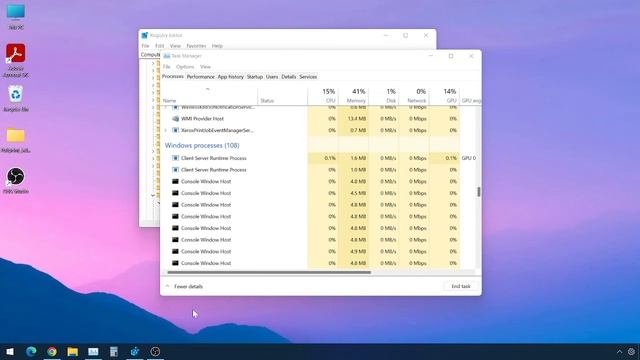Click icon of Client Server Runtime Process using 1.0 MB
Screen dimensions: 640x360
pos(176,170)
